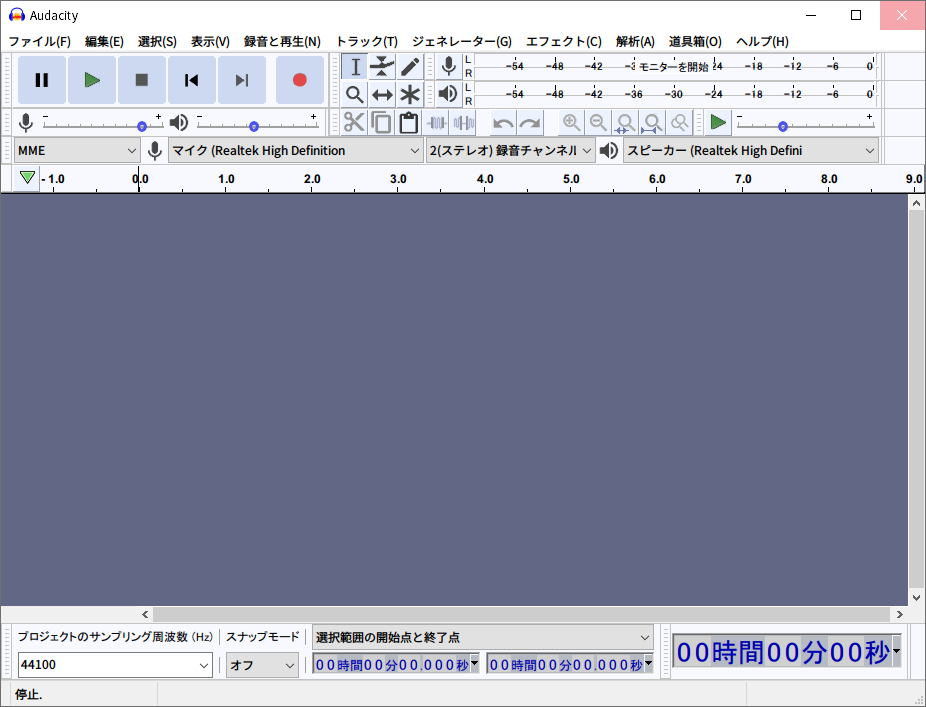The height and width of the screenshot is (707, 926).
Task: Click the recording meter microphone icon
Action: point(449,66)
